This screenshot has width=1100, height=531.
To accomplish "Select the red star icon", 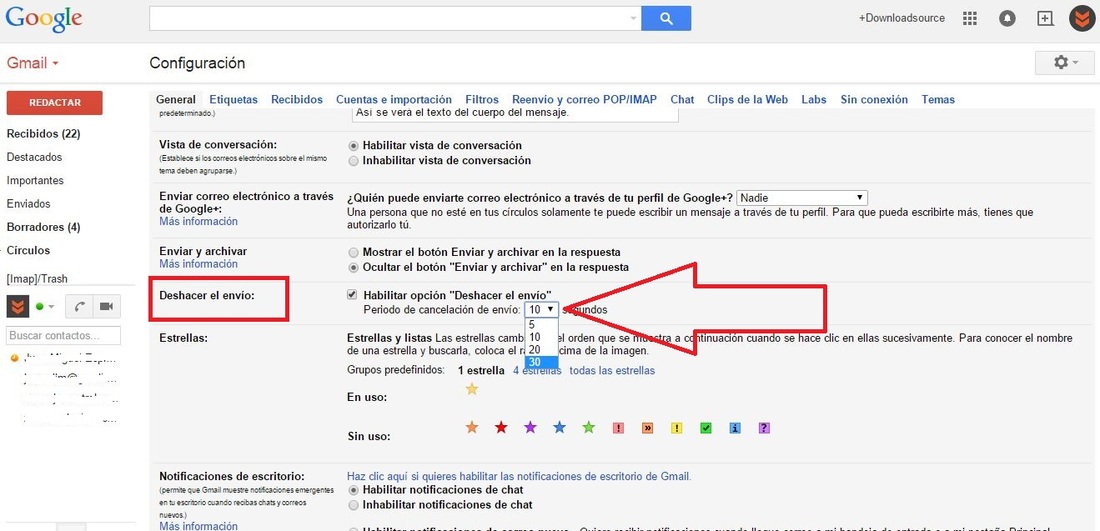I will coord(501,427).
